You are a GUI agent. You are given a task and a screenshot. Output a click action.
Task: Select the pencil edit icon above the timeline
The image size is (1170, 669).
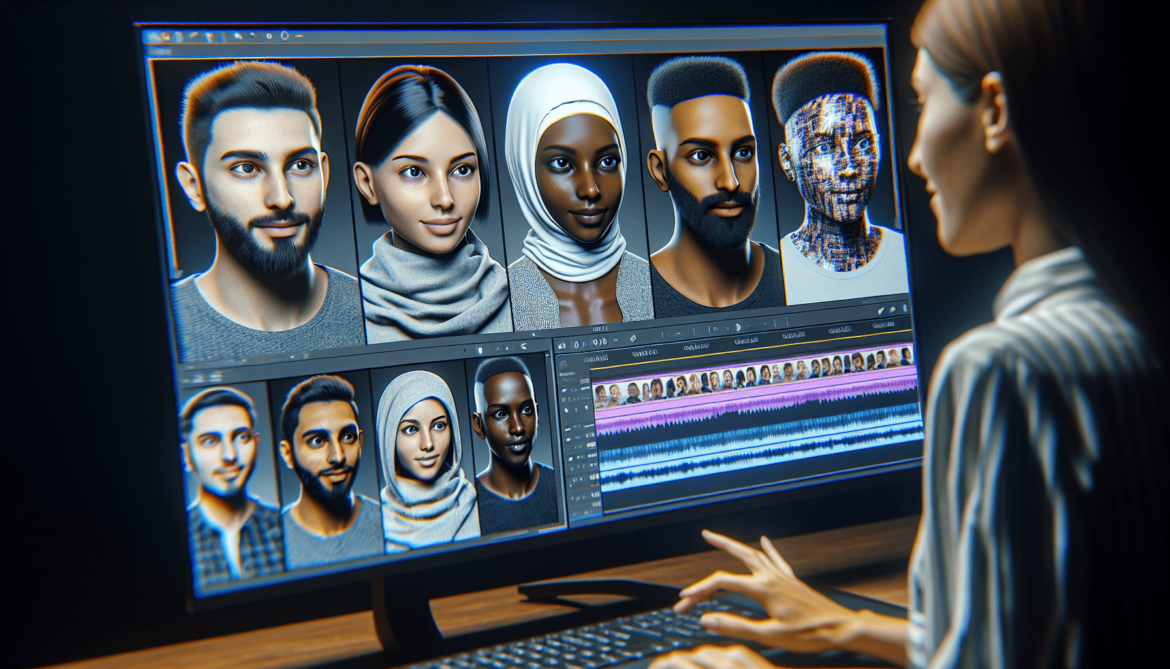(x=881, y=311)
